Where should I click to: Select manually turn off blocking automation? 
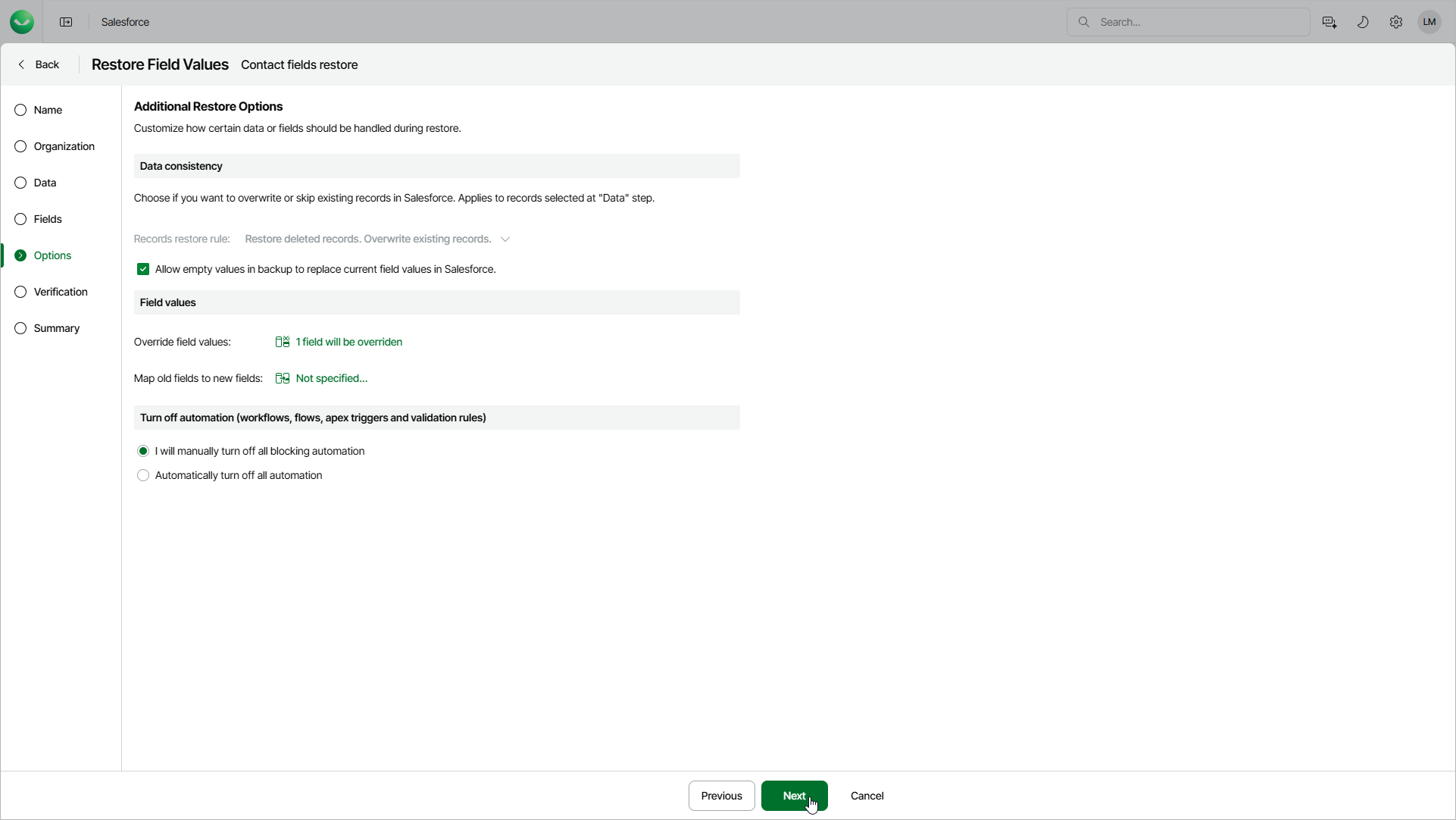[143, 451]
